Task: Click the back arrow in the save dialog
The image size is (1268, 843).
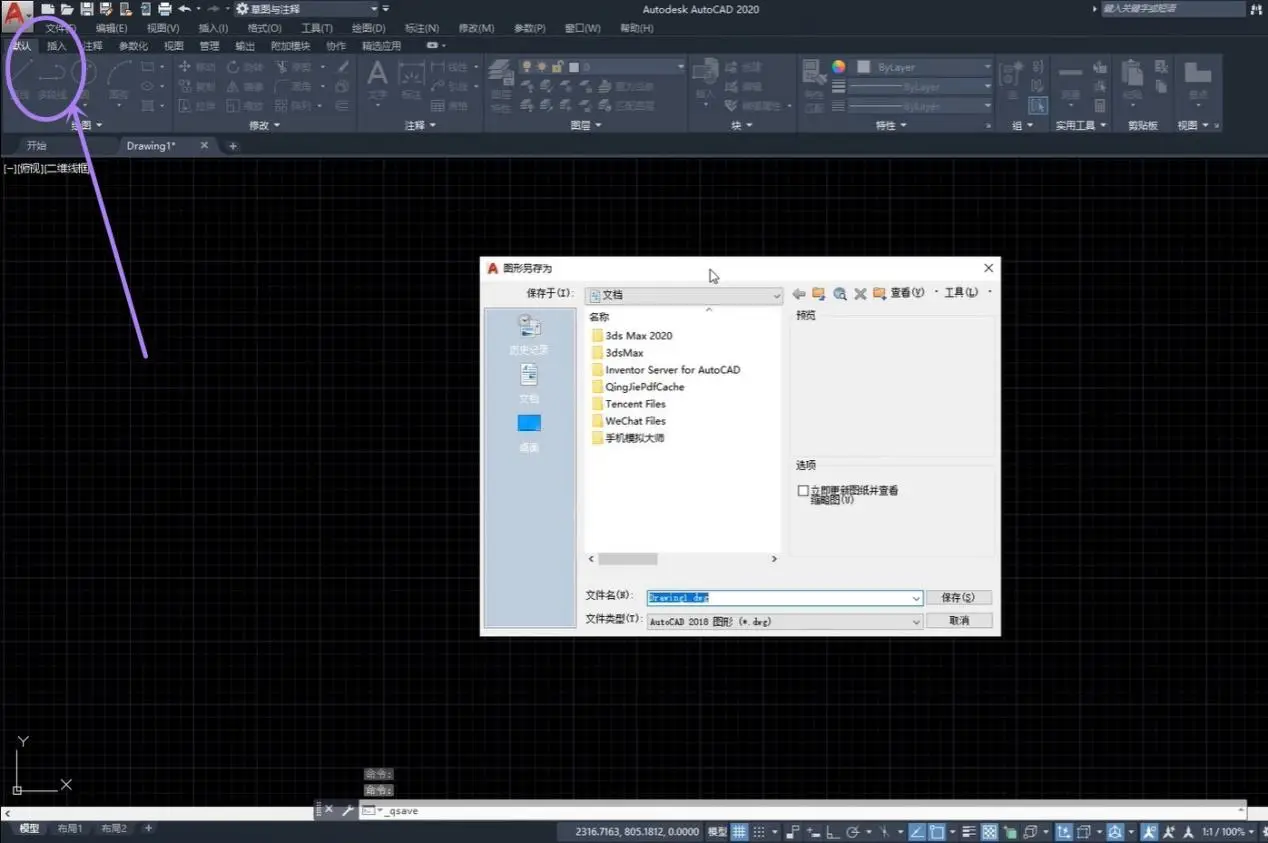Action: tap(798, 294)
